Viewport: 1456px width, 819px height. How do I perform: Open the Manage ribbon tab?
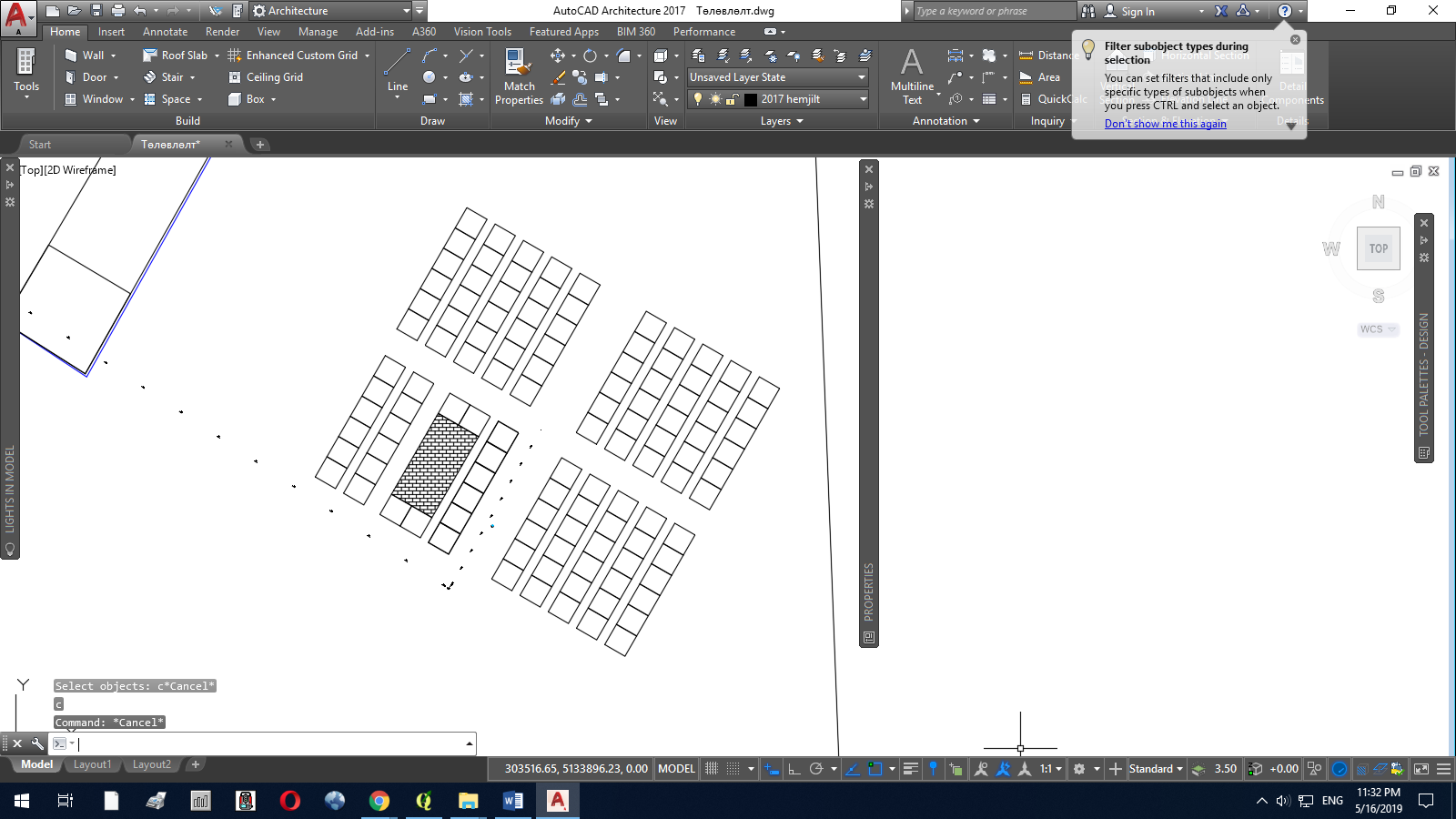pos(318,32)
